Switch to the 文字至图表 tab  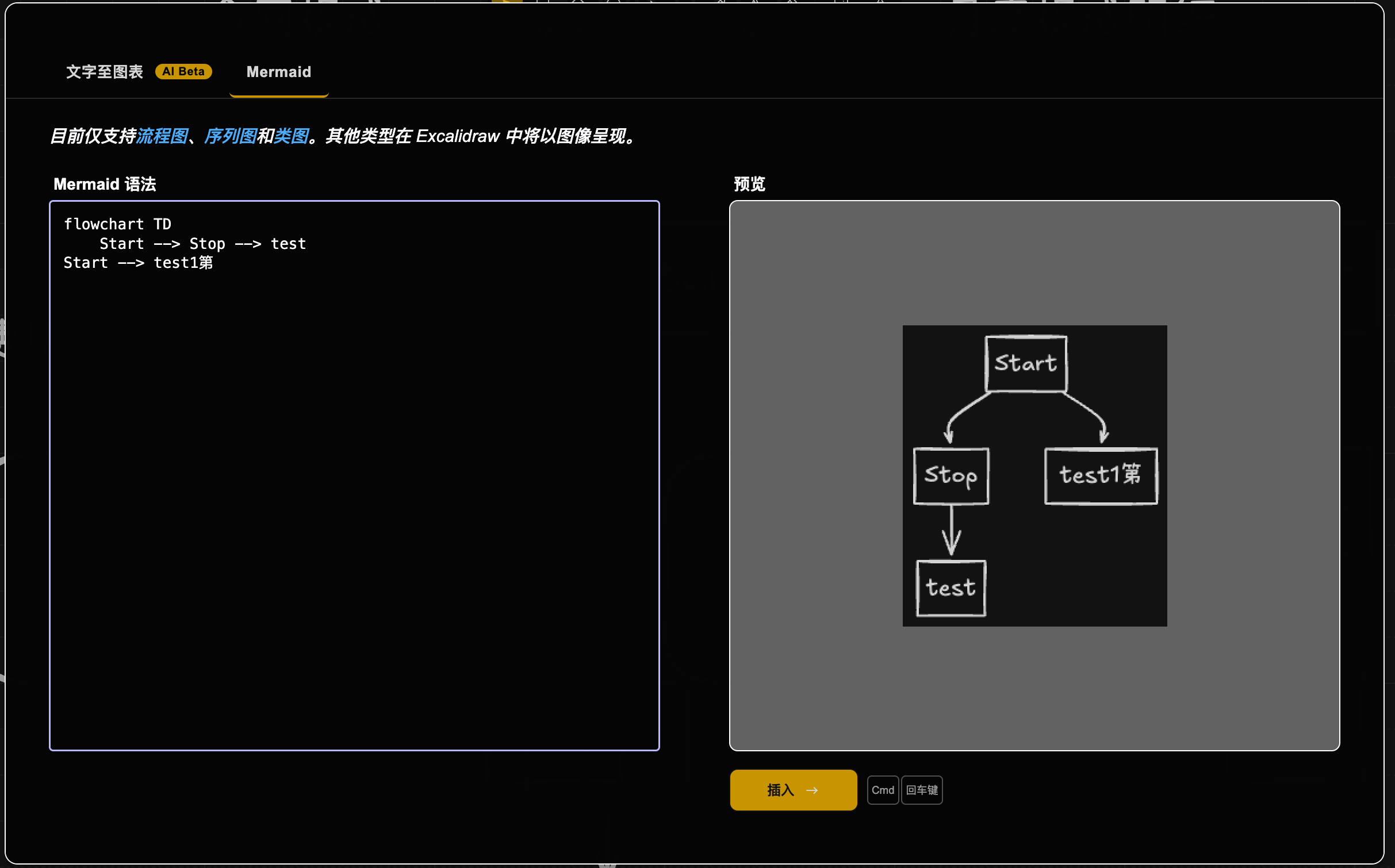pos(105,72)
